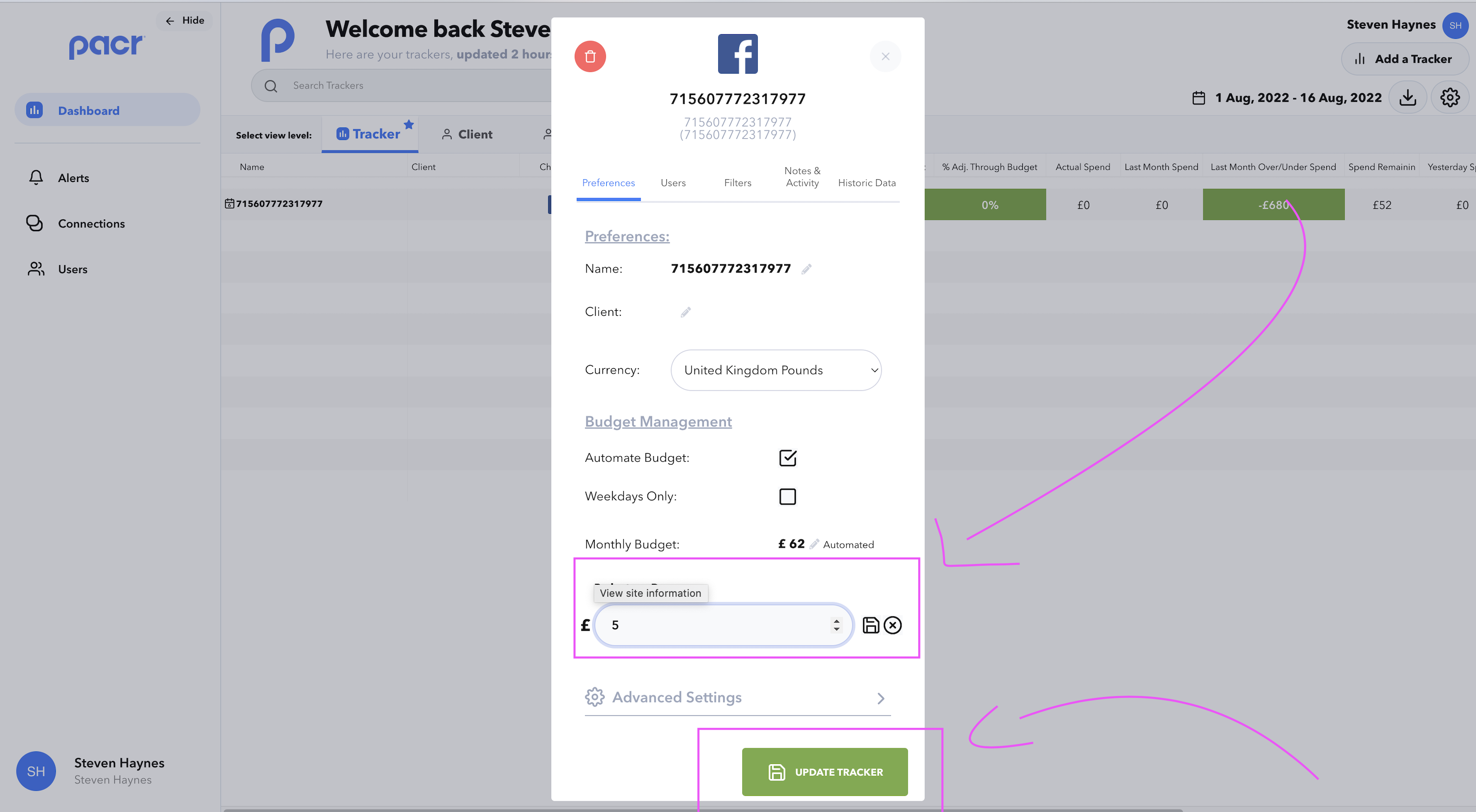Click the Add a Tracker button
1476x812 pixels.
(x=1403, y=59)
